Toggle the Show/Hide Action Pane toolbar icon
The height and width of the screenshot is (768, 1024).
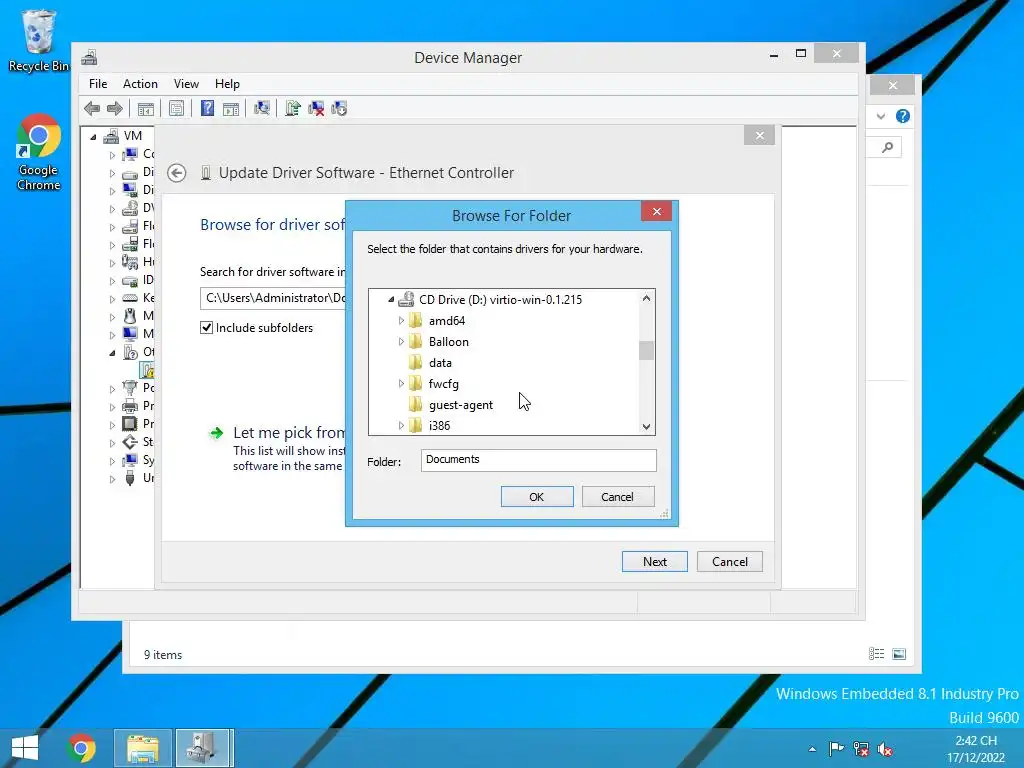[x=231, y=108]
